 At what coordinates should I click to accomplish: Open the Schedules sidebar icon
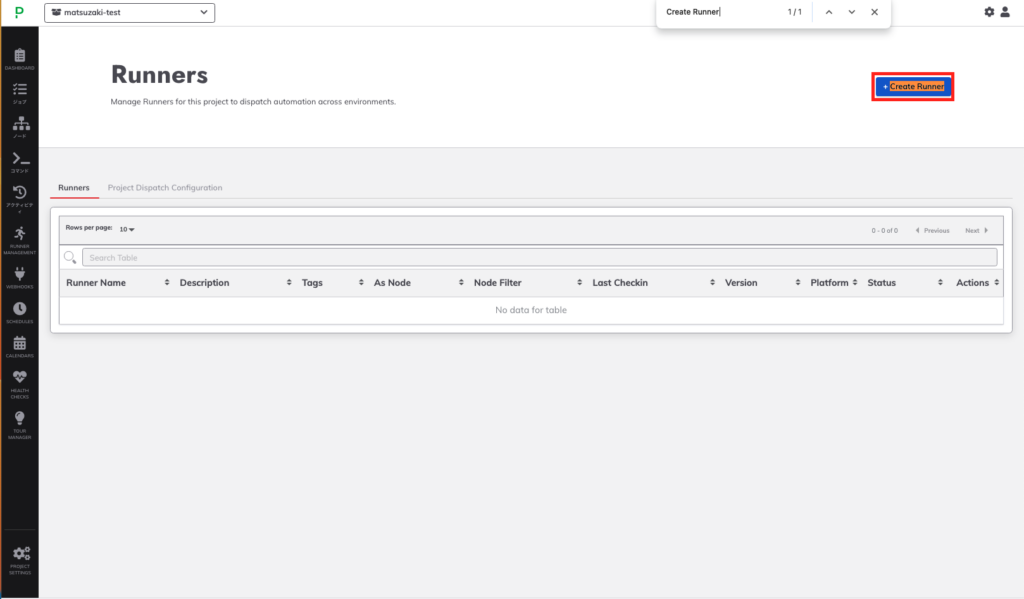tap(20, 310)
